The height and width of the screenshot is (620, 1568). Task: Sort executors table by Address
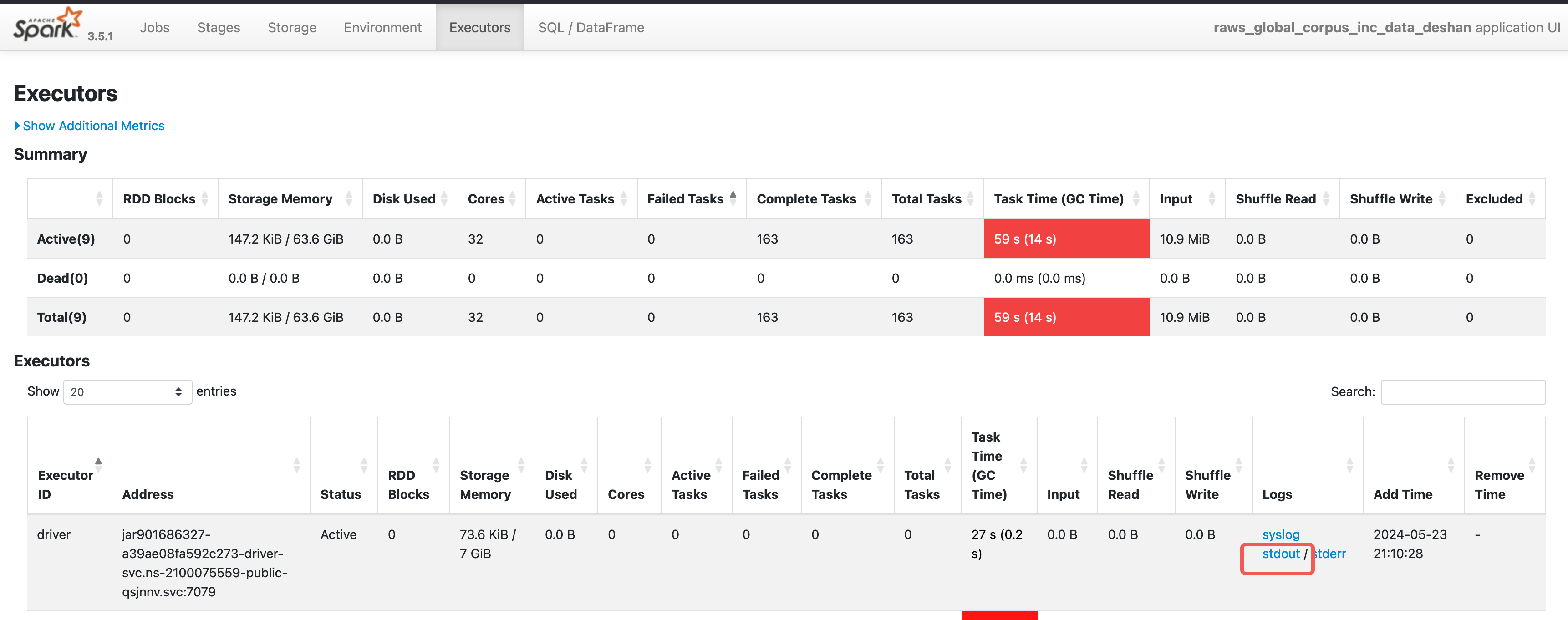(x=211, y=466)
